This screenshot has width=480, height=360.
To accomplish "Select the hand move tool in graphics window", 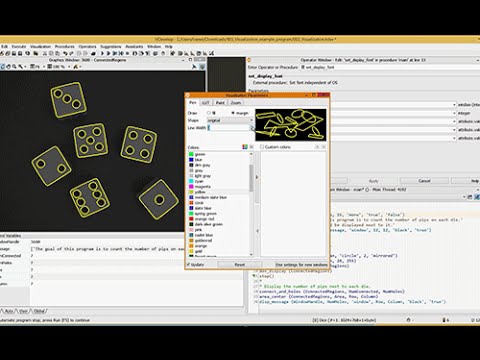I will tap(8, 67).
